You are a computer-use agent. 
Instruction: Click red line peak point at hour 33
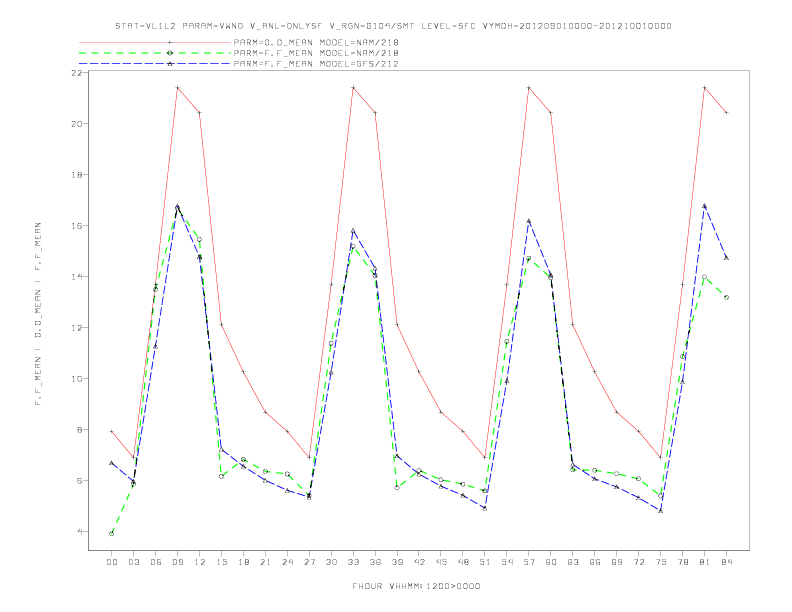[353, 88]
